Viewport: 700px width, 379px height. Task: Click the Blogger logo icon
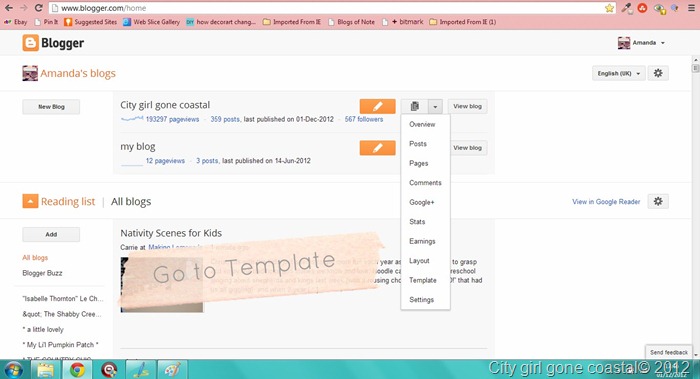(x=30, y=43)
